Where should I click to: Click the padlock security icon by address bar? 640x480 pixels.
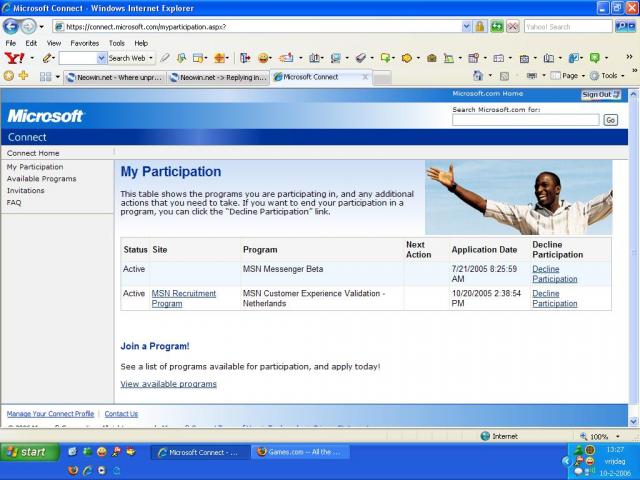click(x=480, y=27)
